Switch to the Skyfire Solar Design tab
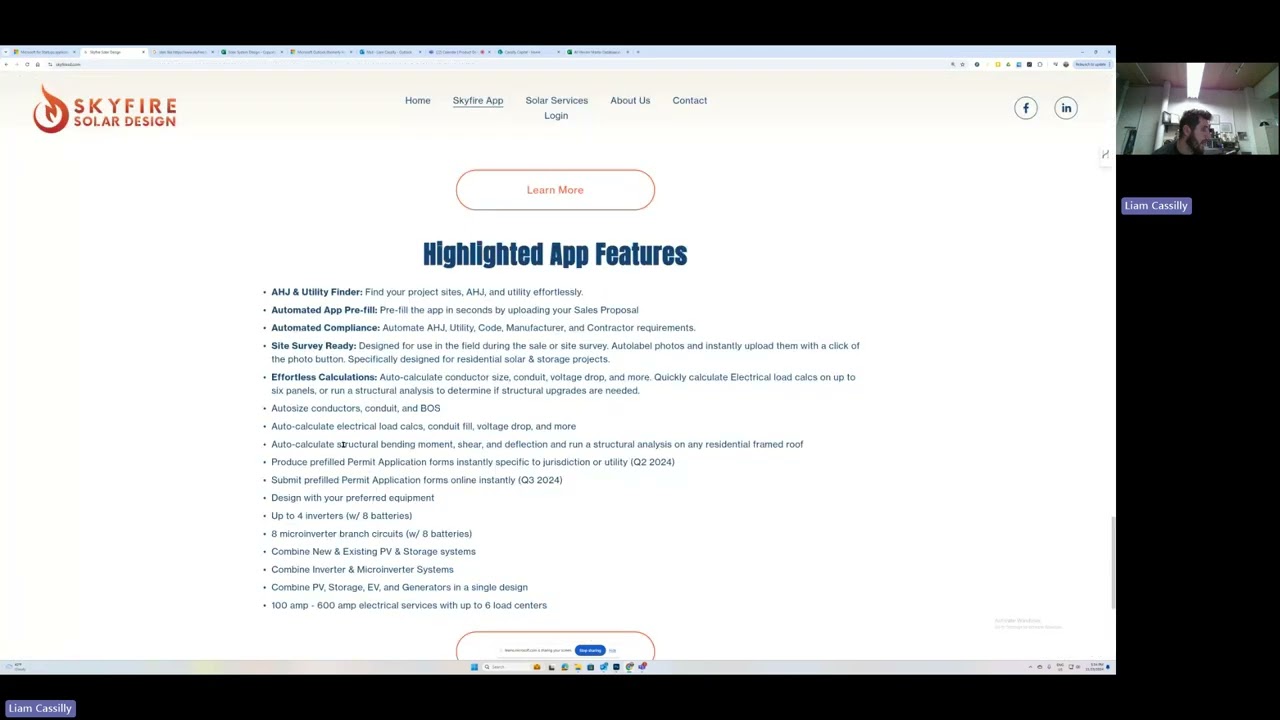This screenshot has height=720, width=1280. click(x=113, y=52)
